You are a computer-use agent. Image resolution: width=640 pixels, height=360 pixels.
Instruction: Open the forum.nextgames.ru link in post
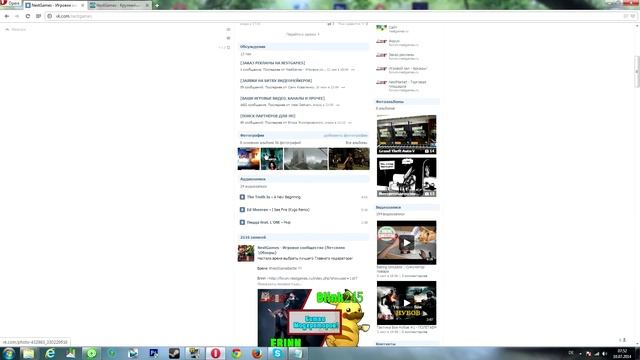click(313, 278)
